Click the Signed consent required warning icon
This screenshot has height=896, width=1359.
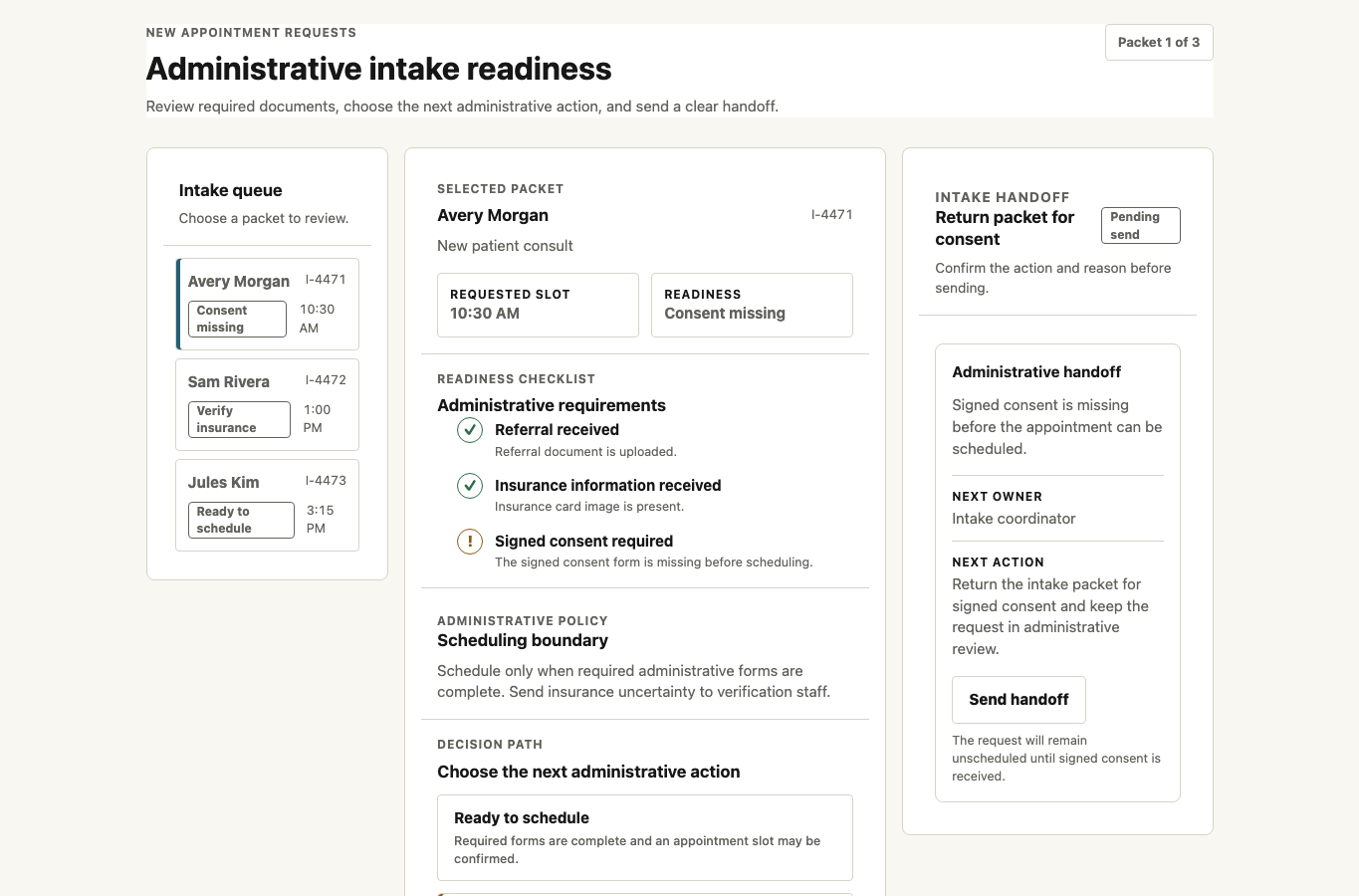[470, 542]
